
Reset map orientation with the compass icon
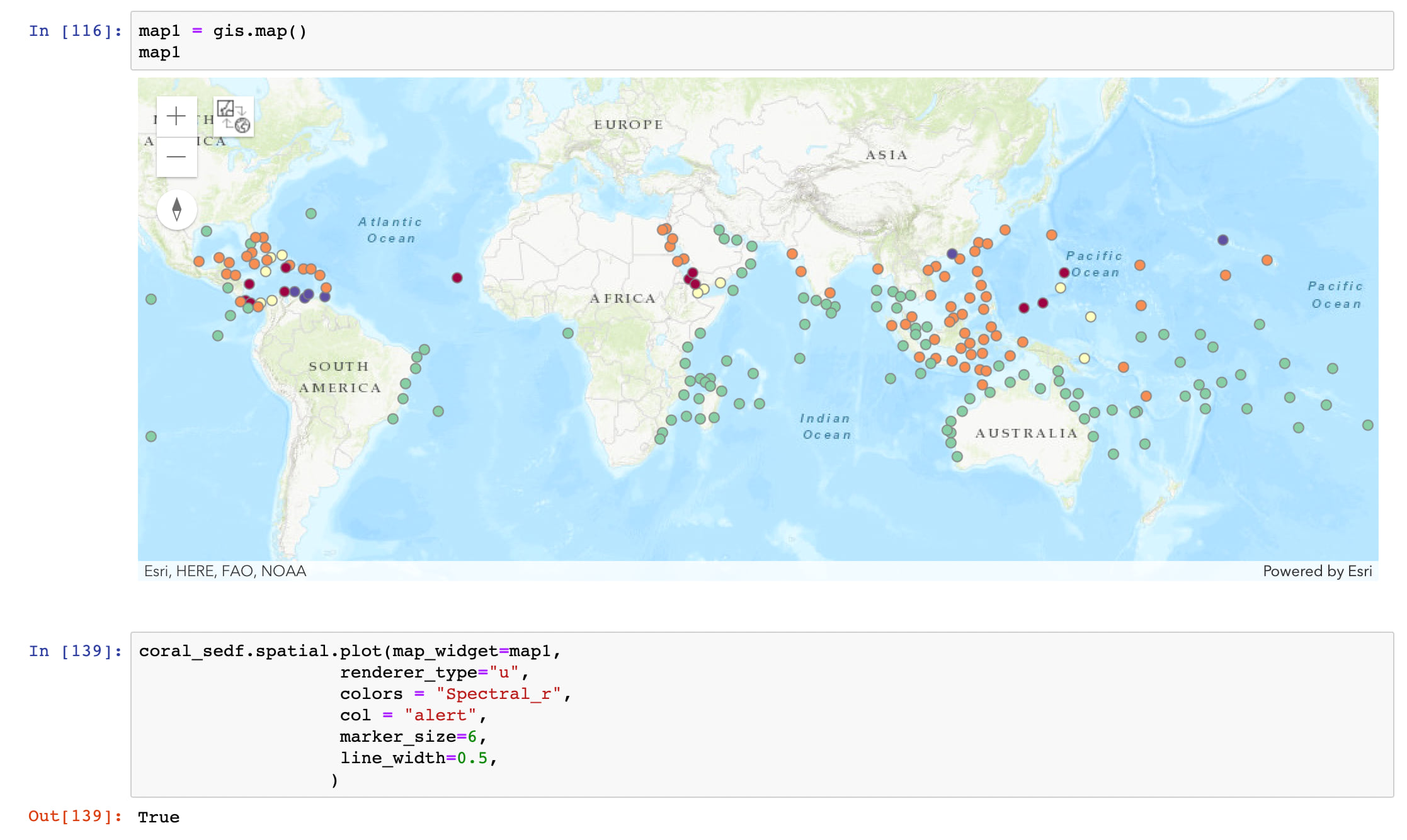177,209
